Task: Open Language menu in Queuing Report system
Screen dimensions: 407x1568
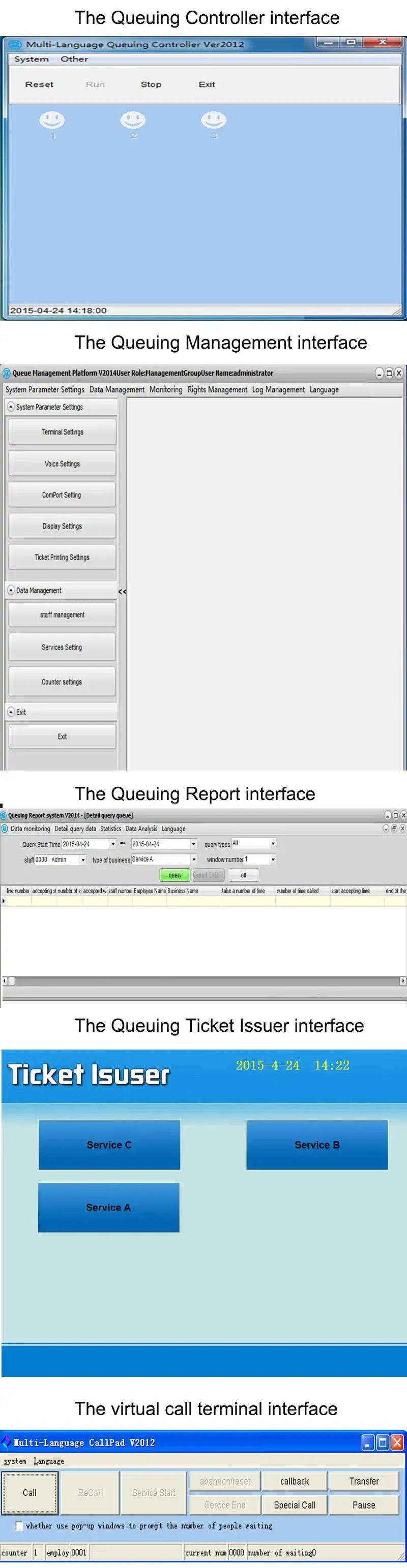Action: 173,828
